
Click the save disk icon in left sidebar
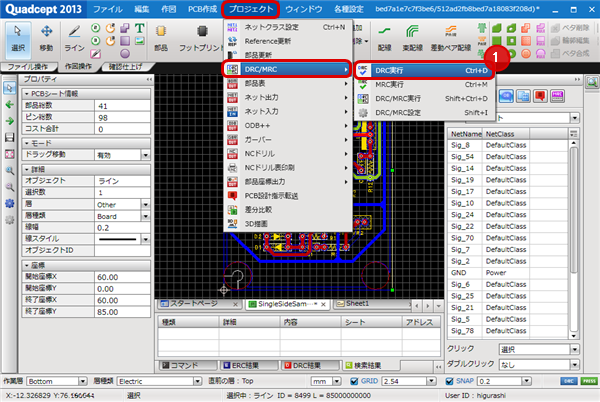10,137
